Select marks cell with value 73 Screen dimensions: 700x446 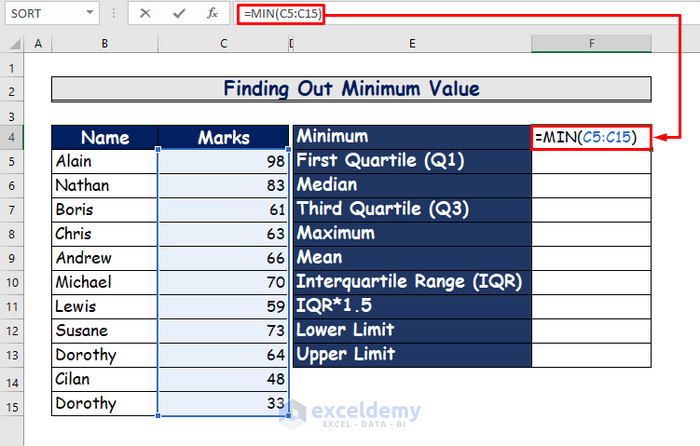(x=224, y=331)
